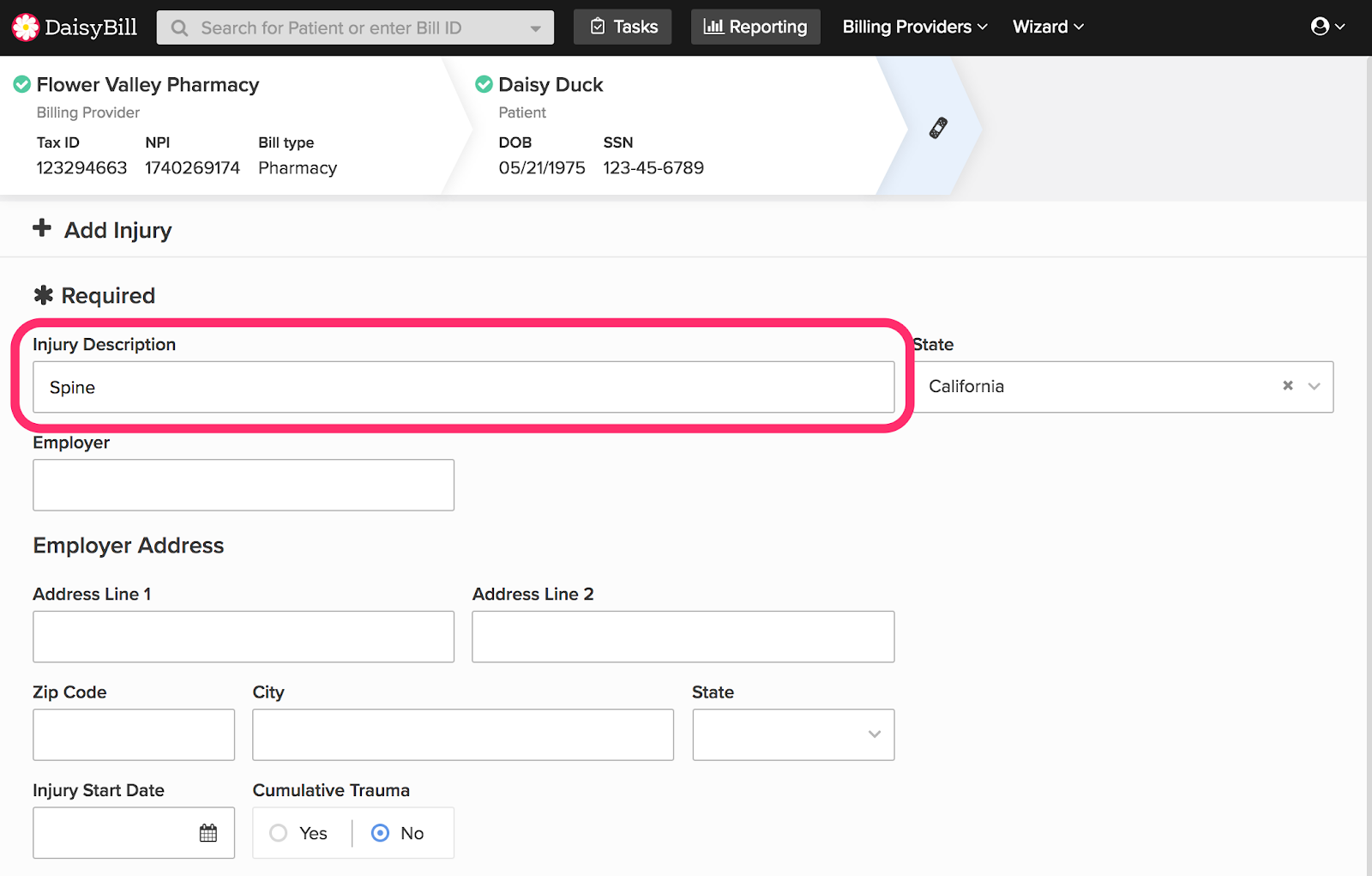This screenshot has width=1372, height=876.
Task: Open the Injury Start Date calendar icon
Action: tap(208, 832)
